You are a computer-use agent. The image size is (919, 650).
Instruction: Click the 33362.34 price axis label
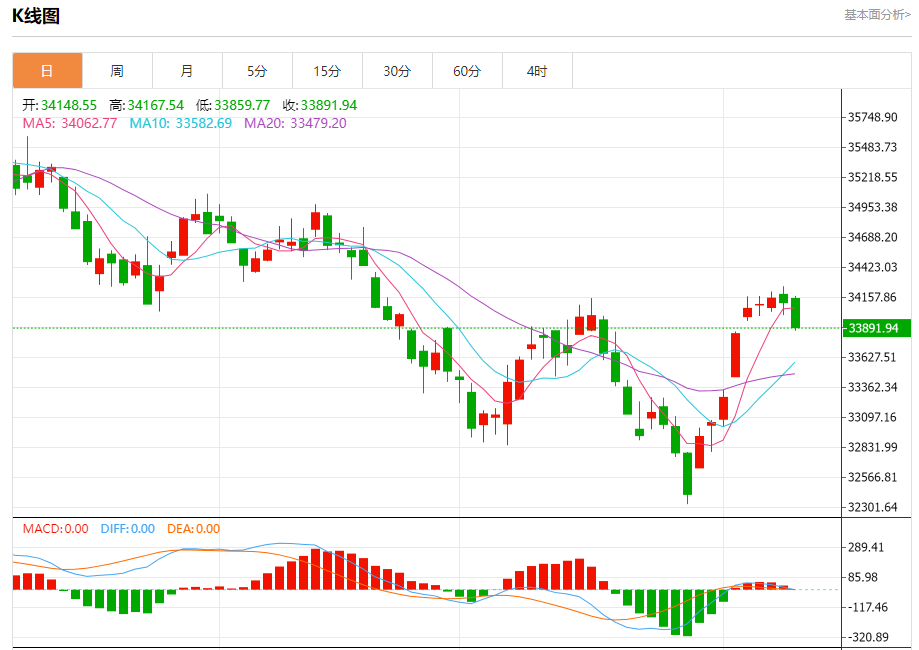coord(873,387)
